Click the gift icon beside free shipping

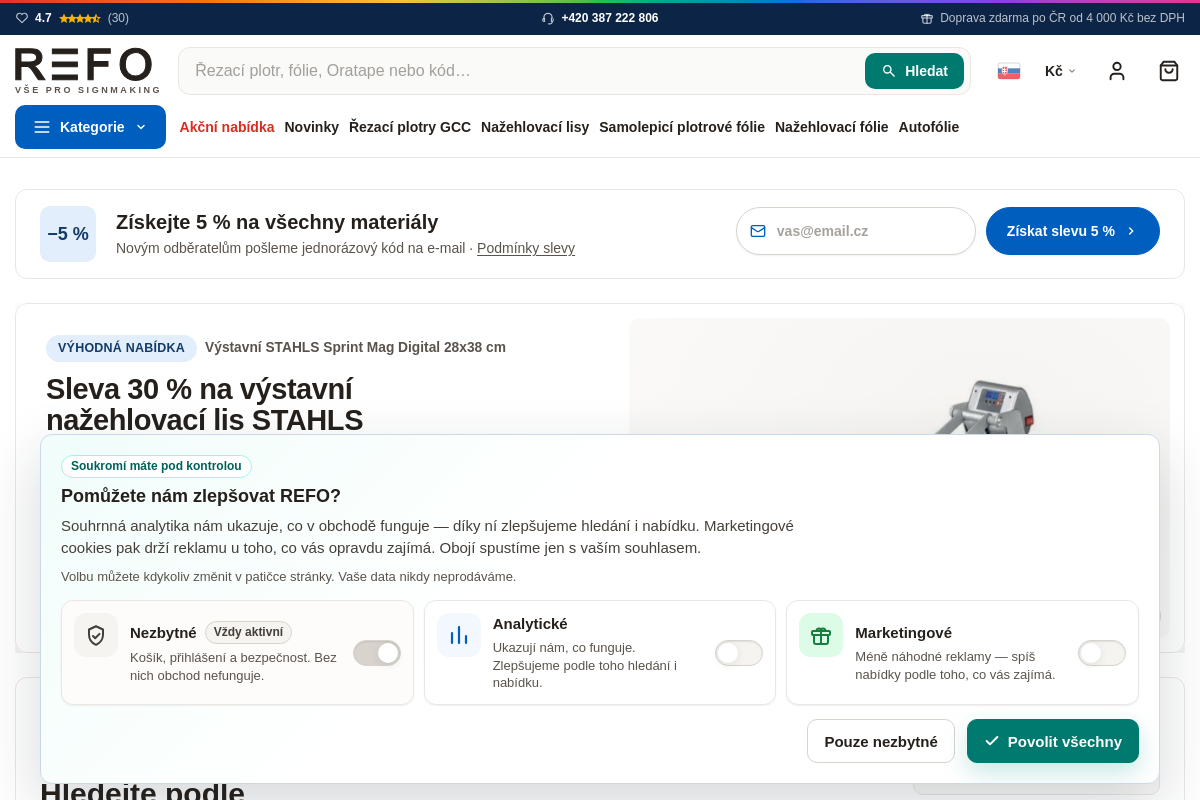tap(927, 18)
